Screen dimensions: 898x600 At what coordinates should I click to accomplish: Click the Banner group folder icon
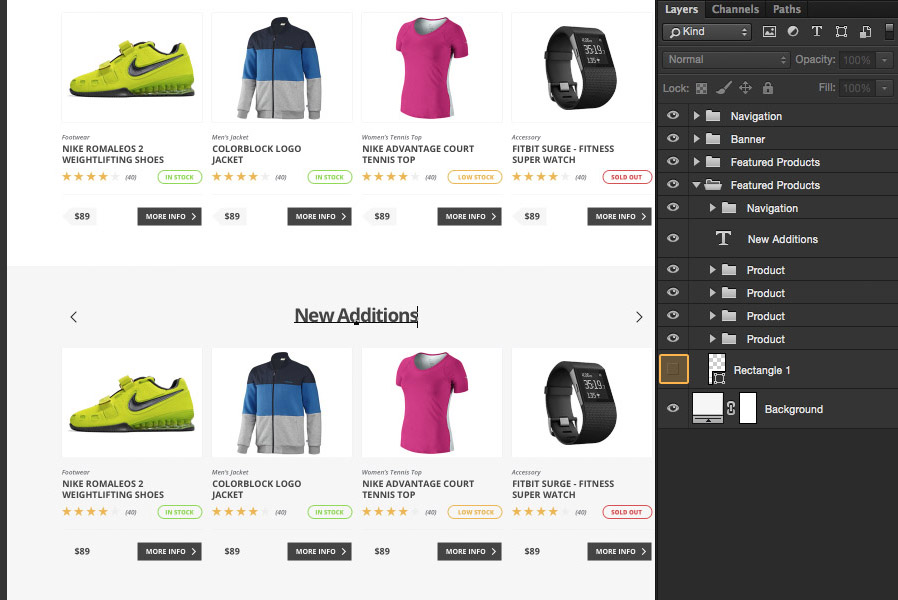coord(713,139)
